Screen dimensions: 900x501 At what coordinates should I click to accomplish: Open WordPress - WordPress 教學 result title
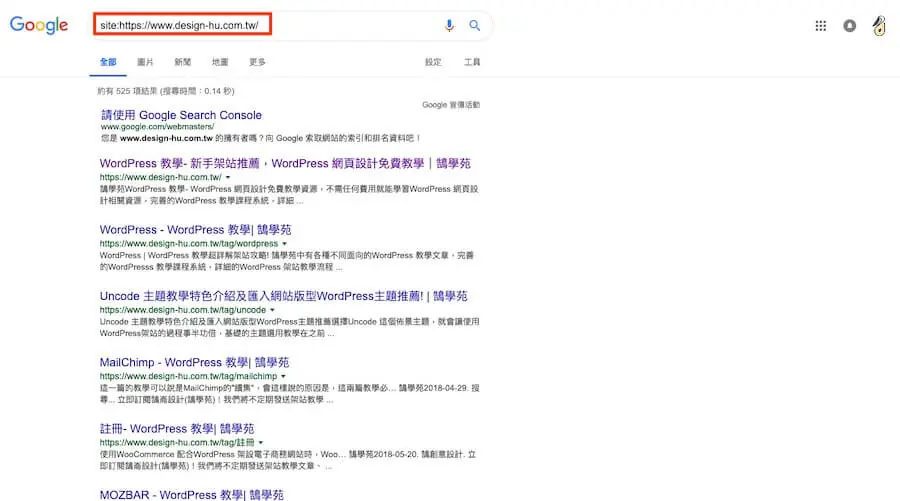[x=195, y=230]
